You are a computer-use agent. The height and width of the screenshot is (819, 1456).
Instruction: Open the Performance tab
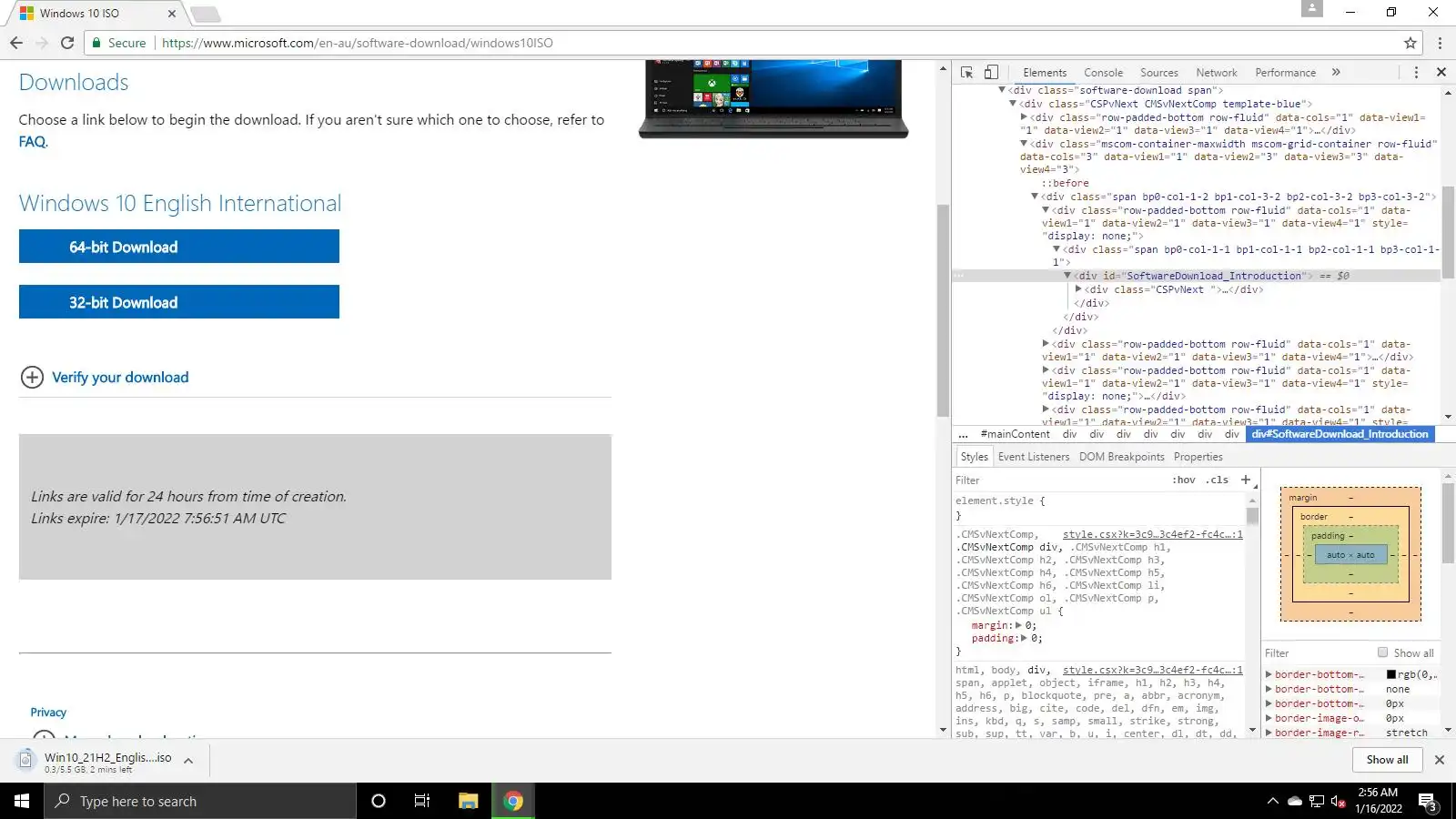pyautogui.click(x=1285, y=73)
